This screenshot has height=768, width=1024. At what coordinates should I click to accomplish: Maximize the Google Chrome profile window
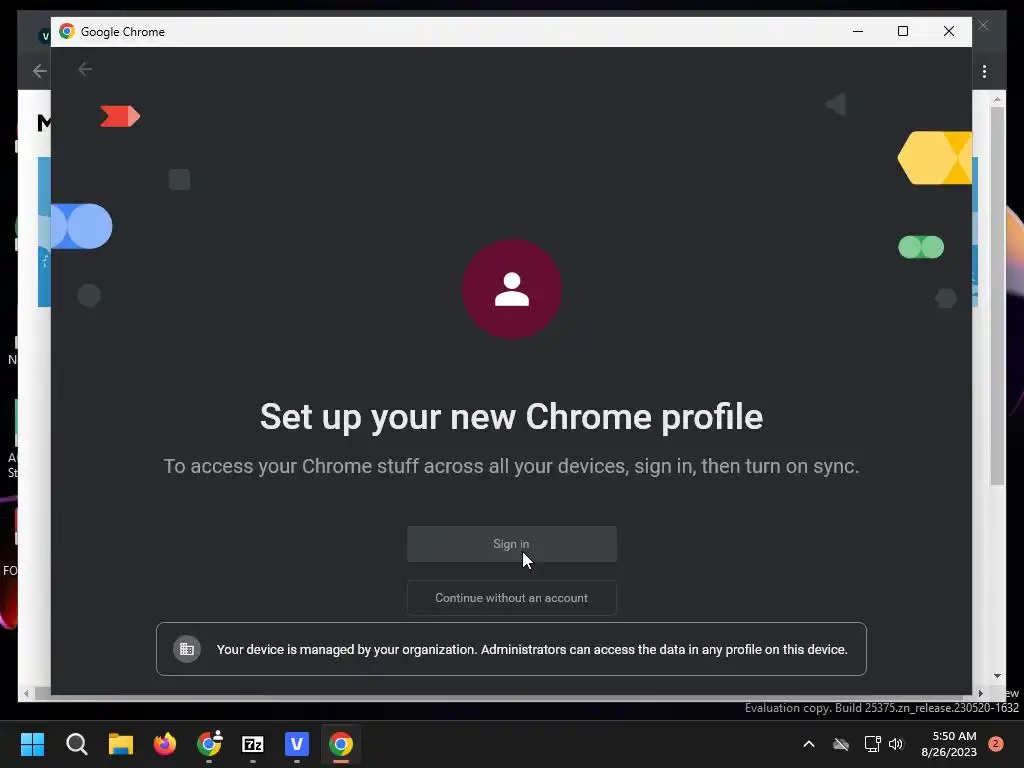click(x=903, y=31)
